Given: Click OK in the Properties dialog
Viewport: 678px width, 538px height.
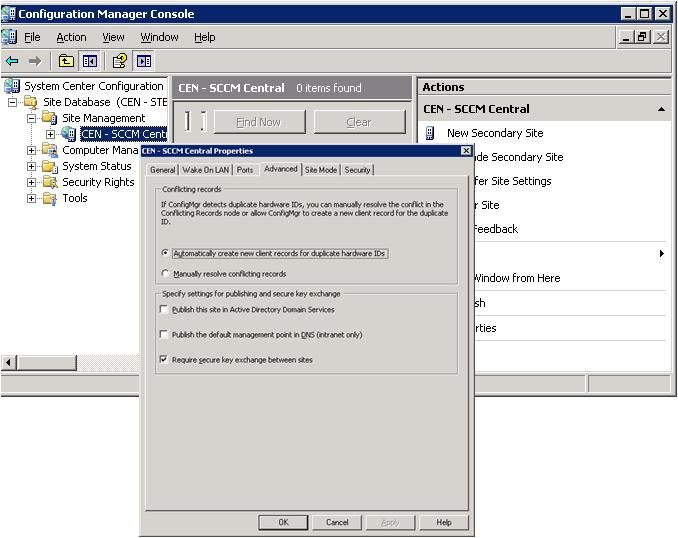Looking at the screenshot, I should click(283, 522).
